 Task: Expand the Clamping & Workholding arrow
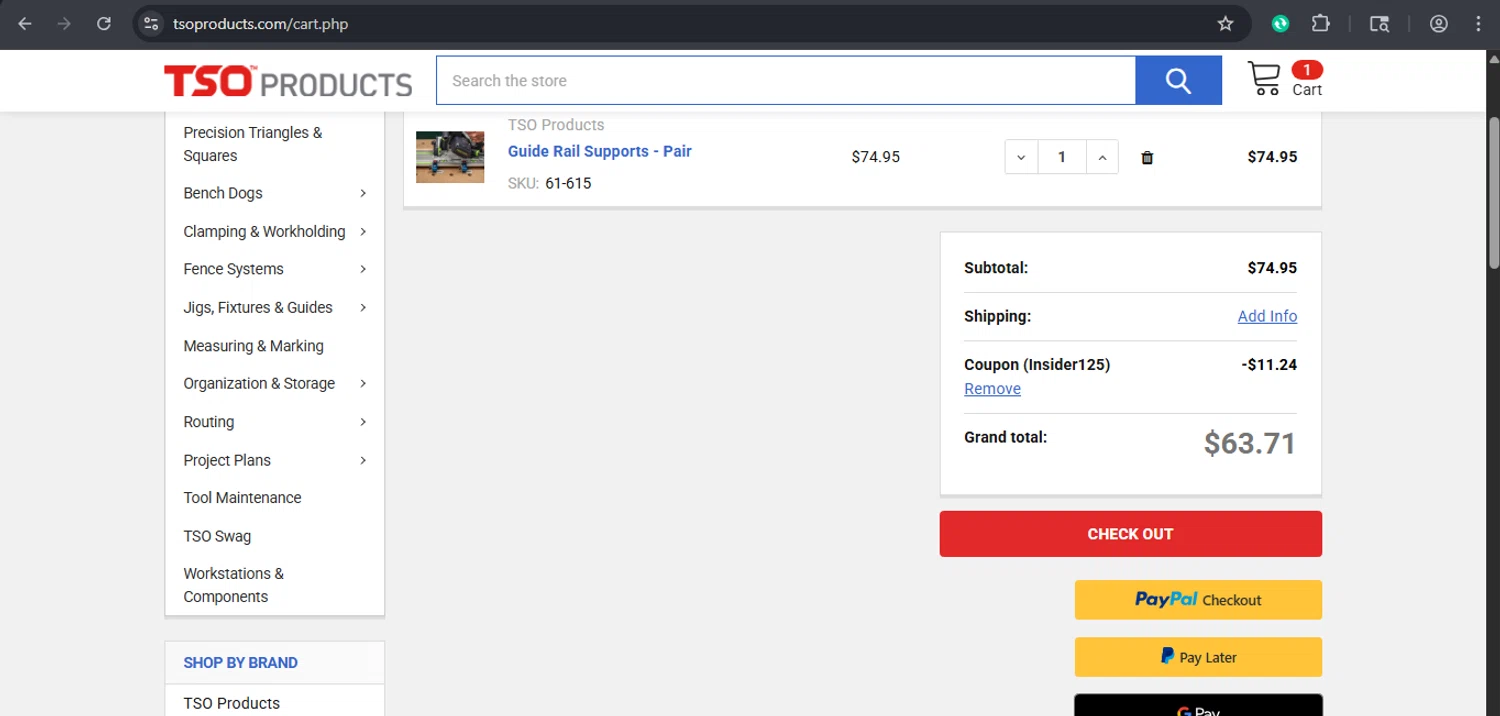[x=363, y=232]
